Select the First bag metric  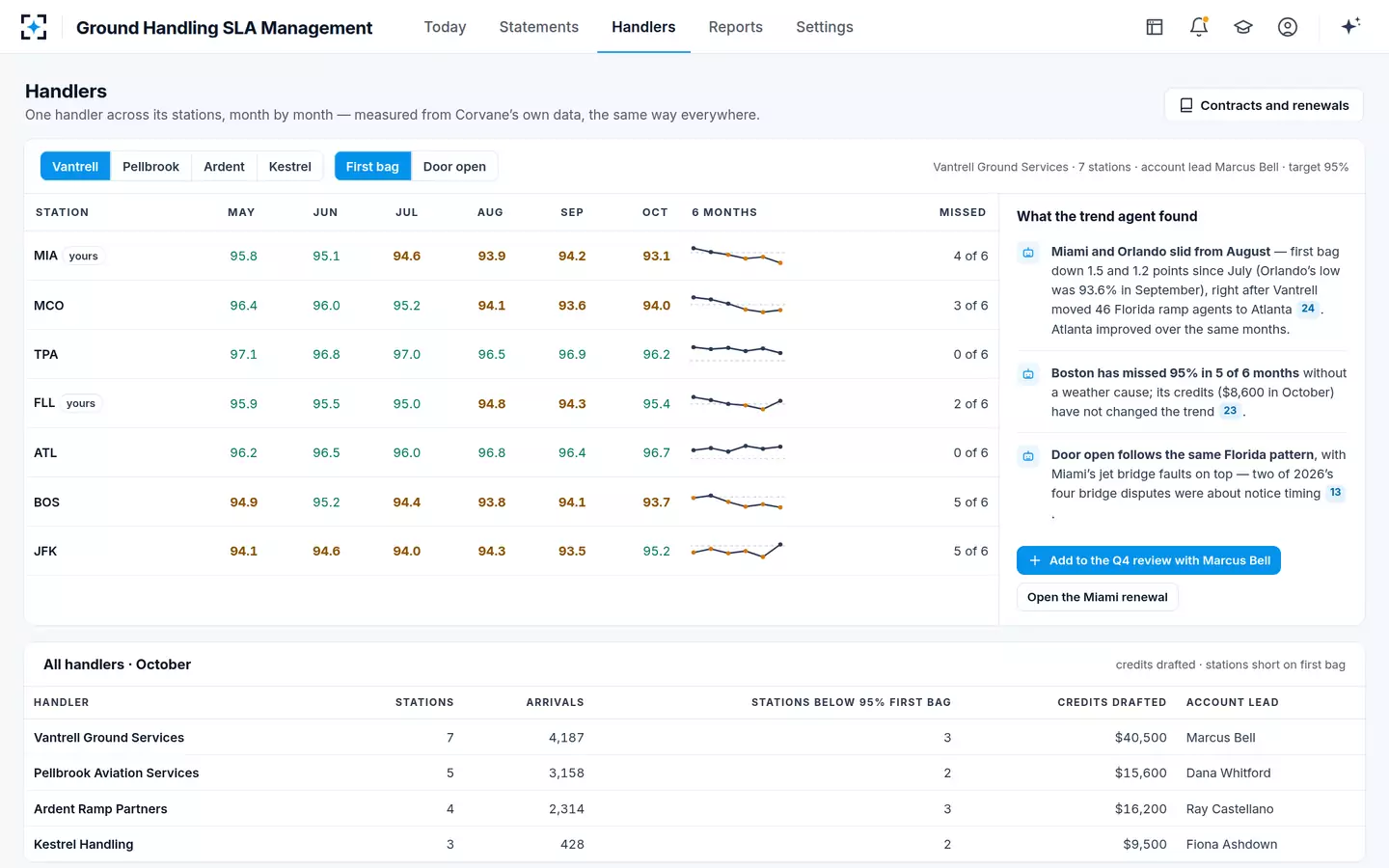pyautogui.click(x=372, y=166)
